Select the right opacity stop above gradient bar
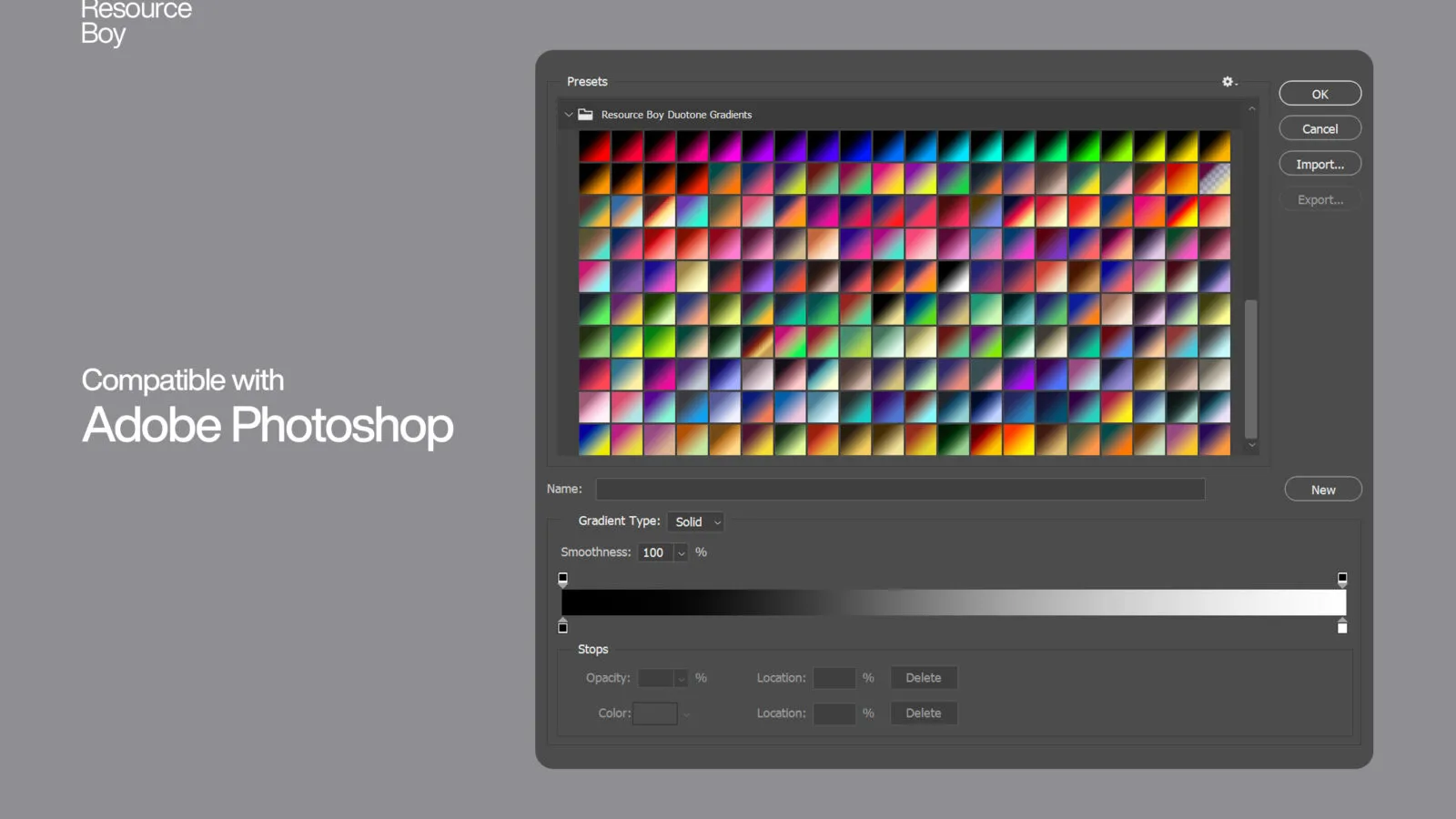This screenshot has width=1456, height=819. (x=1342, y=579)
